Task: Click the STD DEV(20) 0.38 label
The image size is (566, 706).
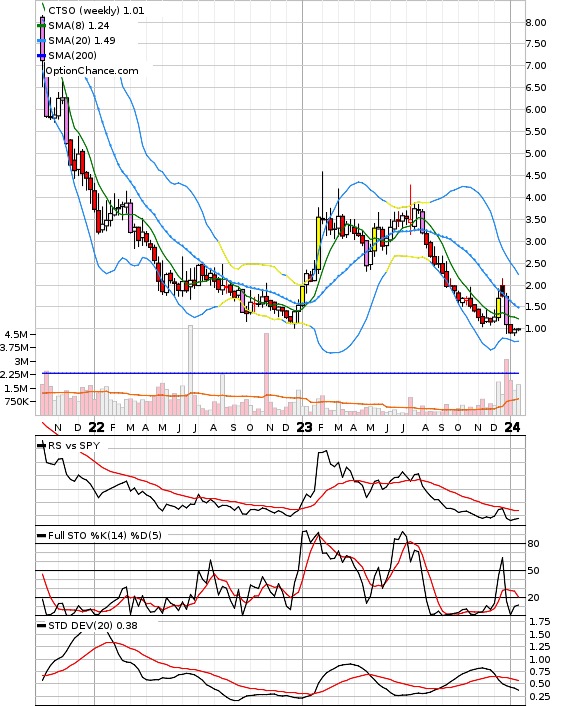Action: (x=93, y=625)
